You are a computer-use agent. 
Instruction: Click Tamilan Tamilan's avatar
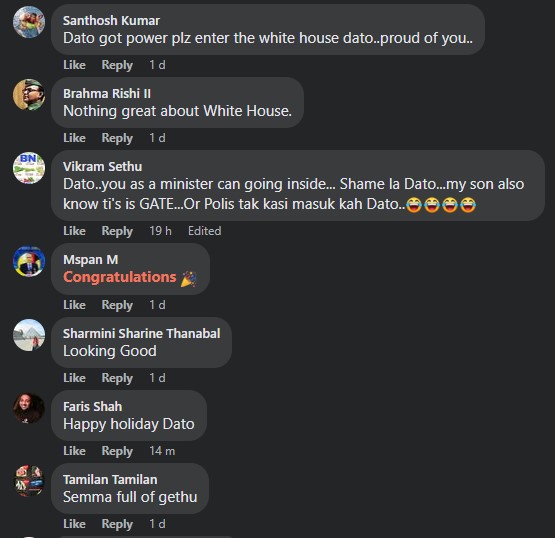point(29,481)
